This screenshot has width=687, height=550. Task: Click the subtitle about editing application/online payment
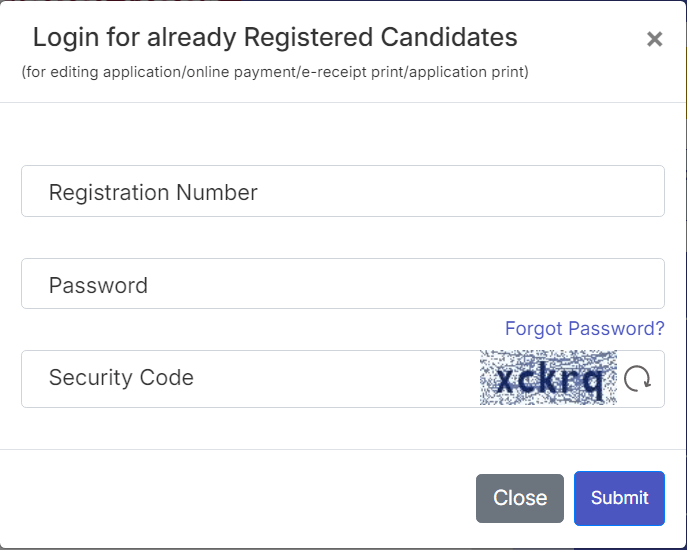coord(275,72)
